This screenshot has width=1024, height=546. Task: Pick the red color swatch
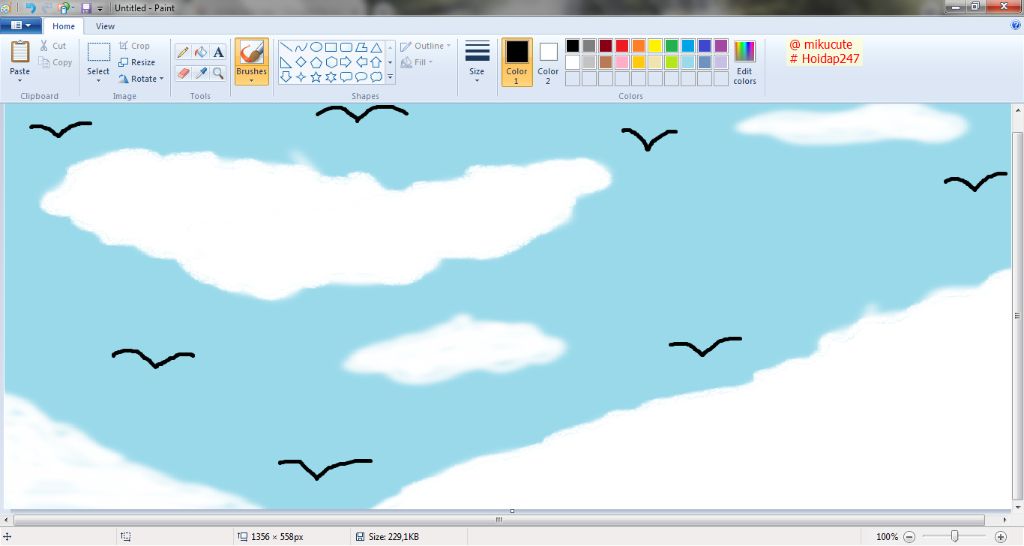pyautogui.click(x=622, y=46)
